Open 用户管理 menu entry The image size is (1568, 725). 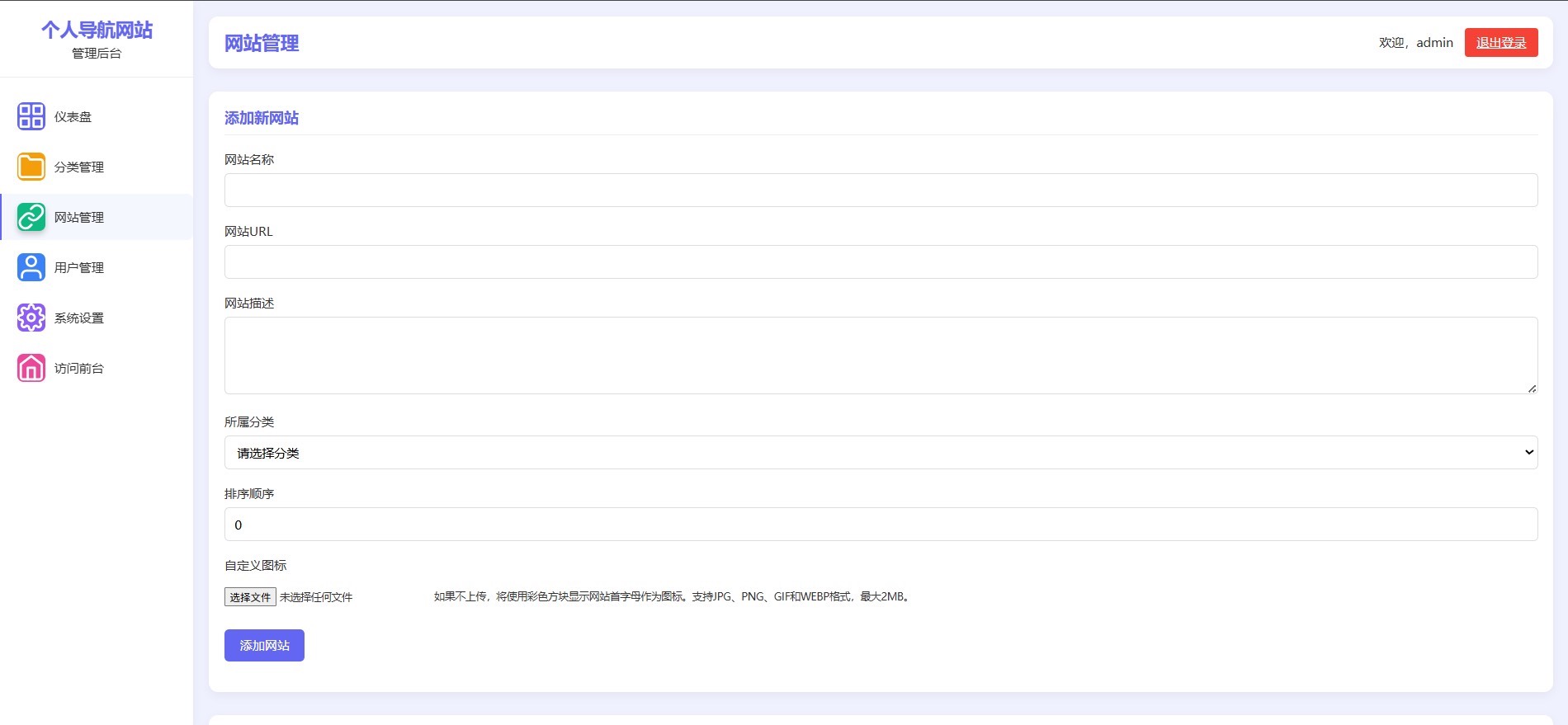97,267
